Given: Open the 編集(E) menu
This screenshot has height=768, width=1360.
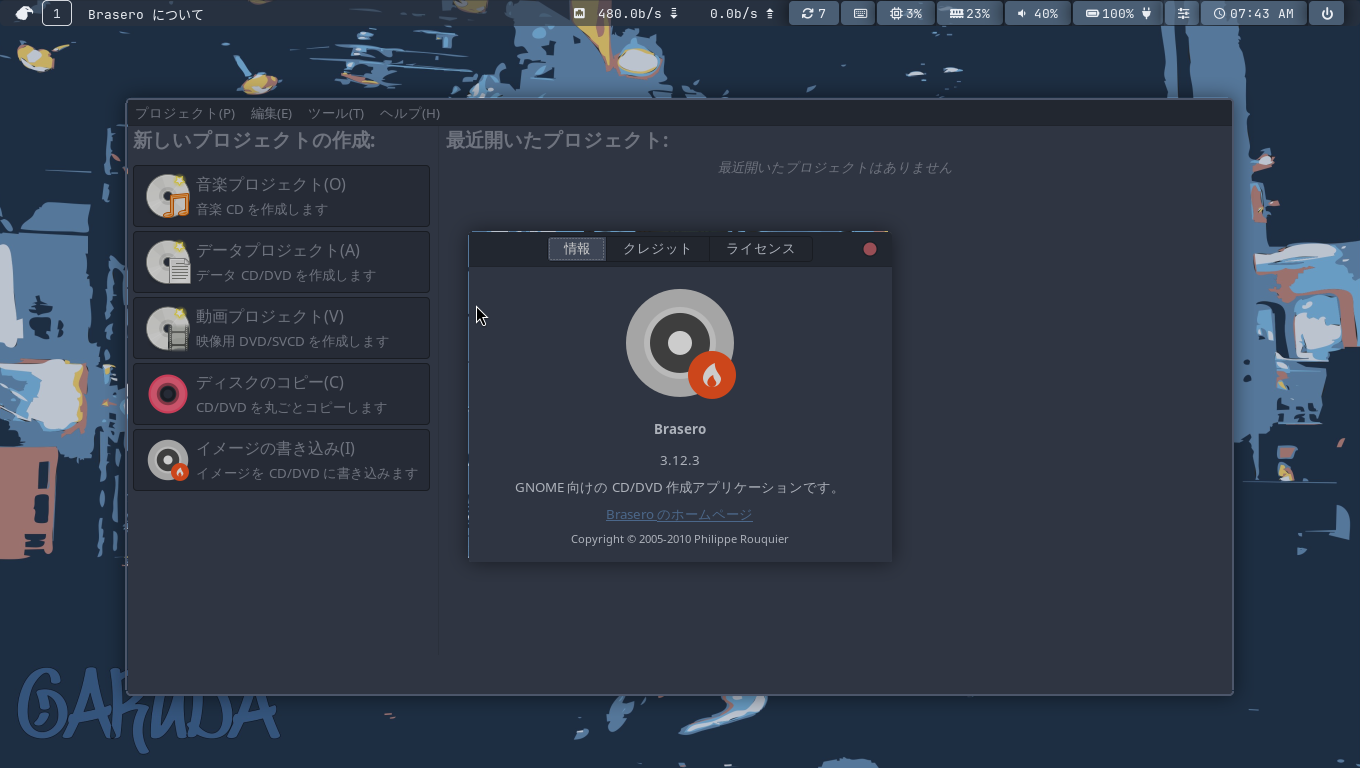Looking at the screenshot, I should pos(271,113).
